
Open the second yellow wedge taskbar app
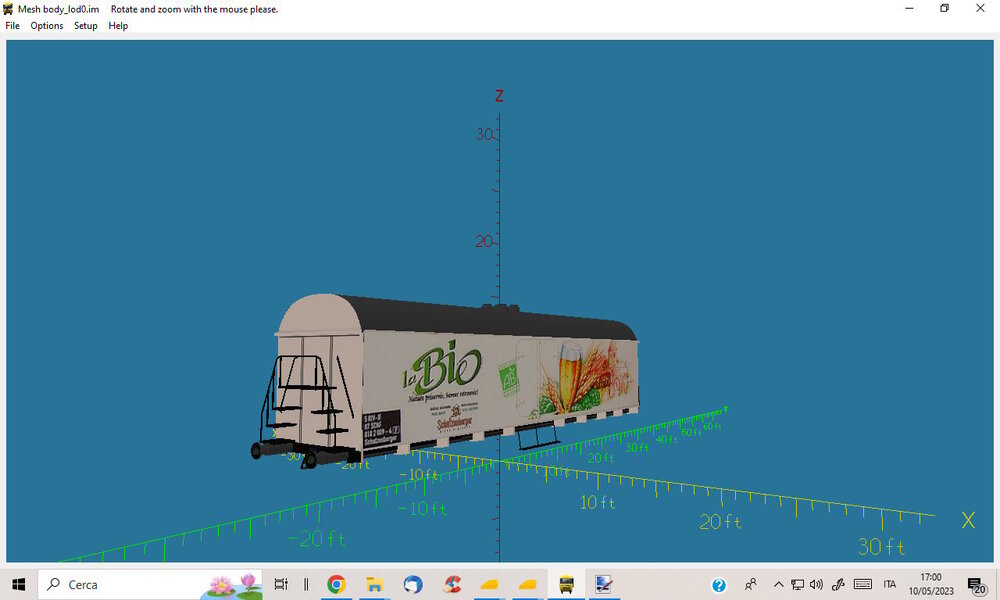(x=527, y=584)
